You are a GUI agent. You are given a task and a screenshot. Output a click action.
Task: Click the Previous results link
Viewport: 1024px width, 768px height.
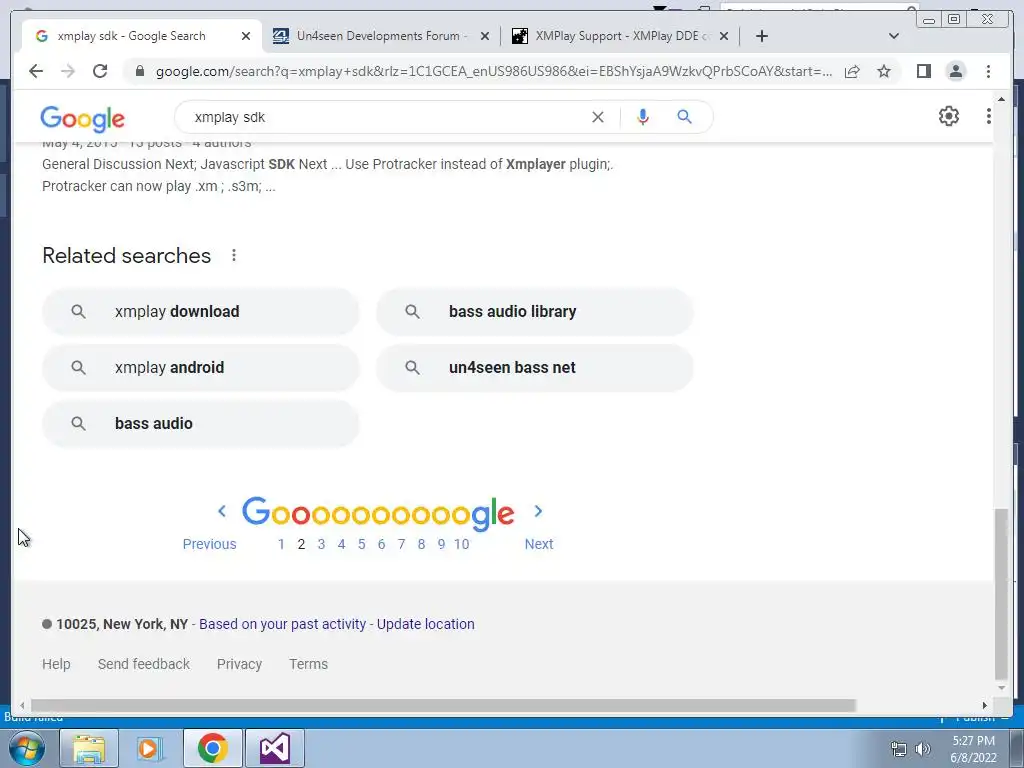210,544
